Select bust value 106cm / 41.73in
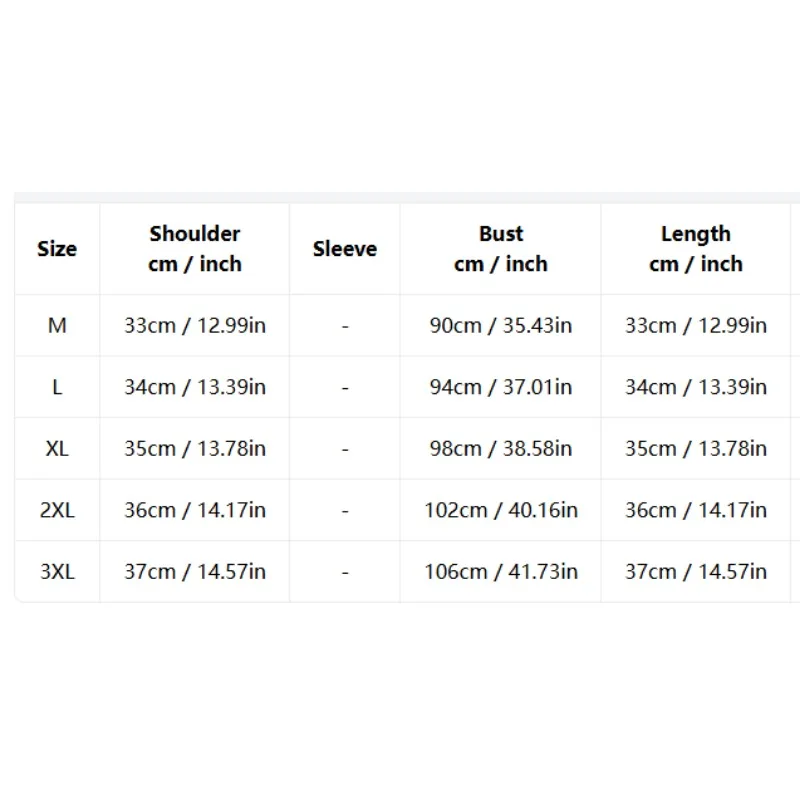Viewport: 800px width, 800px height. click(501, 571)
